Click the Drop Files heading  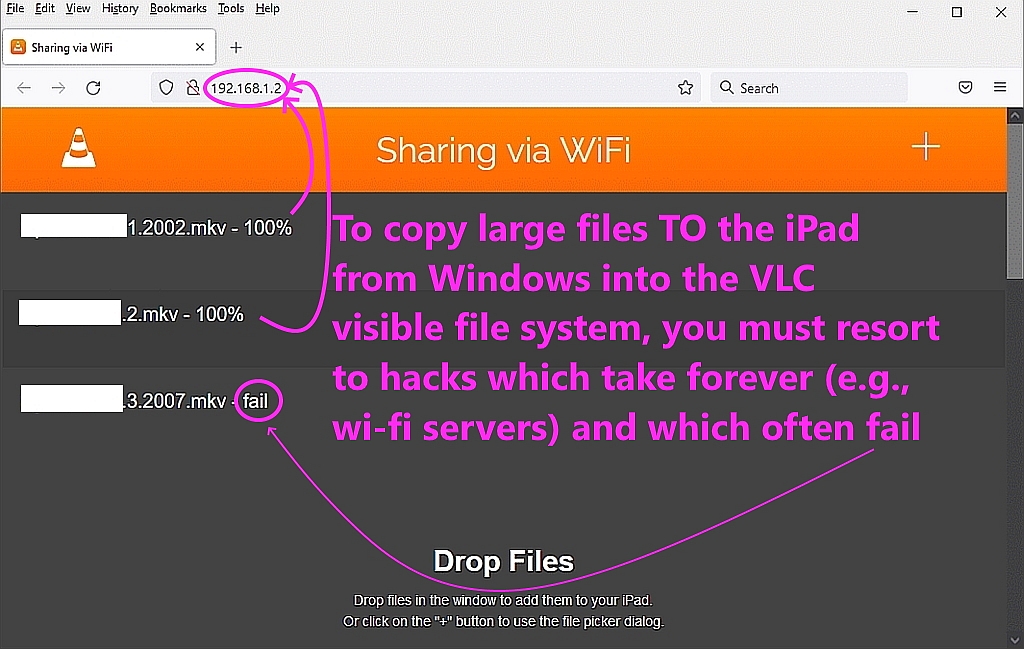pos(504,562)
